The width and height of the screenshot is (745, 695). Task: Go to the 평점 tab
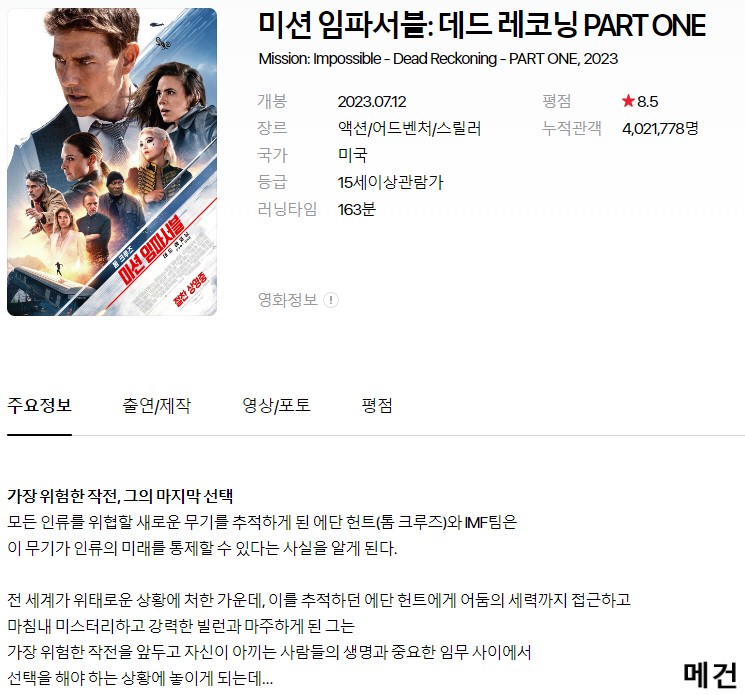[377, 405]
